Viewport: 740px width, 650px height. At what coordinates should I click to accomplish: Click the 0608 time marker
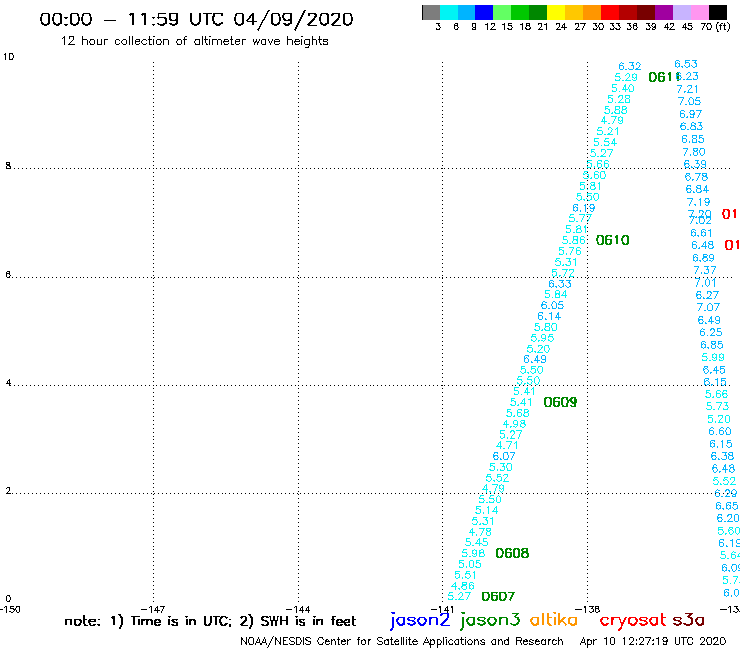point(512,553)
